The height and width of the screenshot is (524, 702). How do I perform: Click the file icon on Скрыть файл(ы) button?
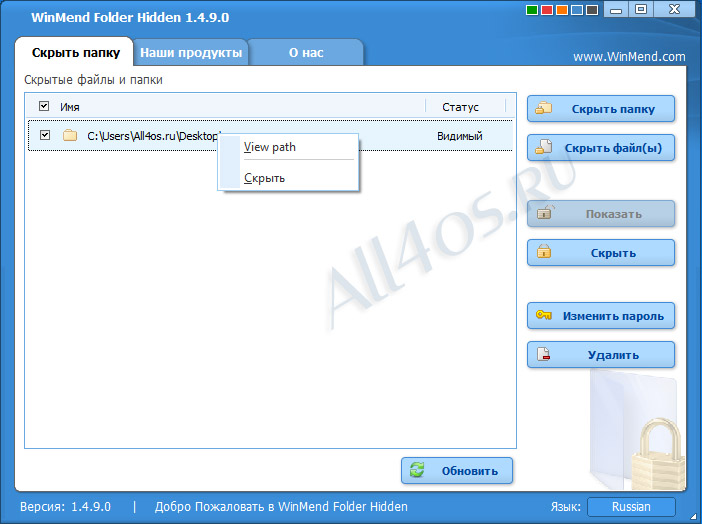point(544,147)
